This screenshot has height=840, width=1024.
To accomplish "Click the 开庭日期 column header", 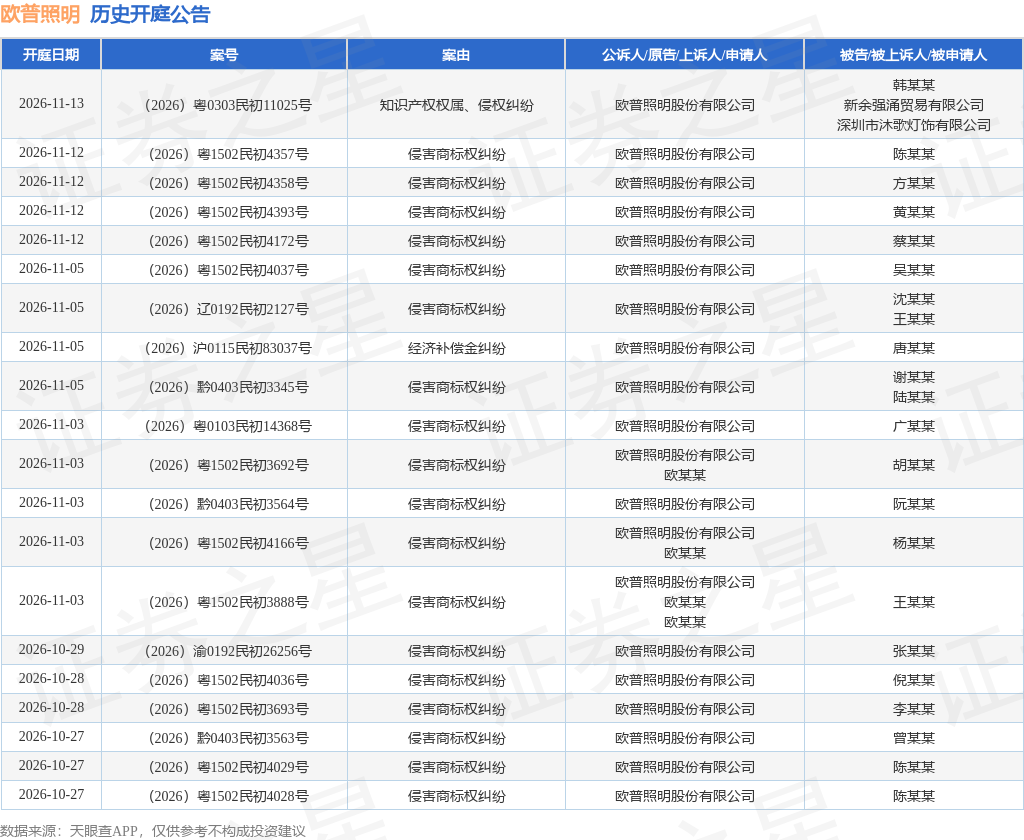I will click(51, 55).
